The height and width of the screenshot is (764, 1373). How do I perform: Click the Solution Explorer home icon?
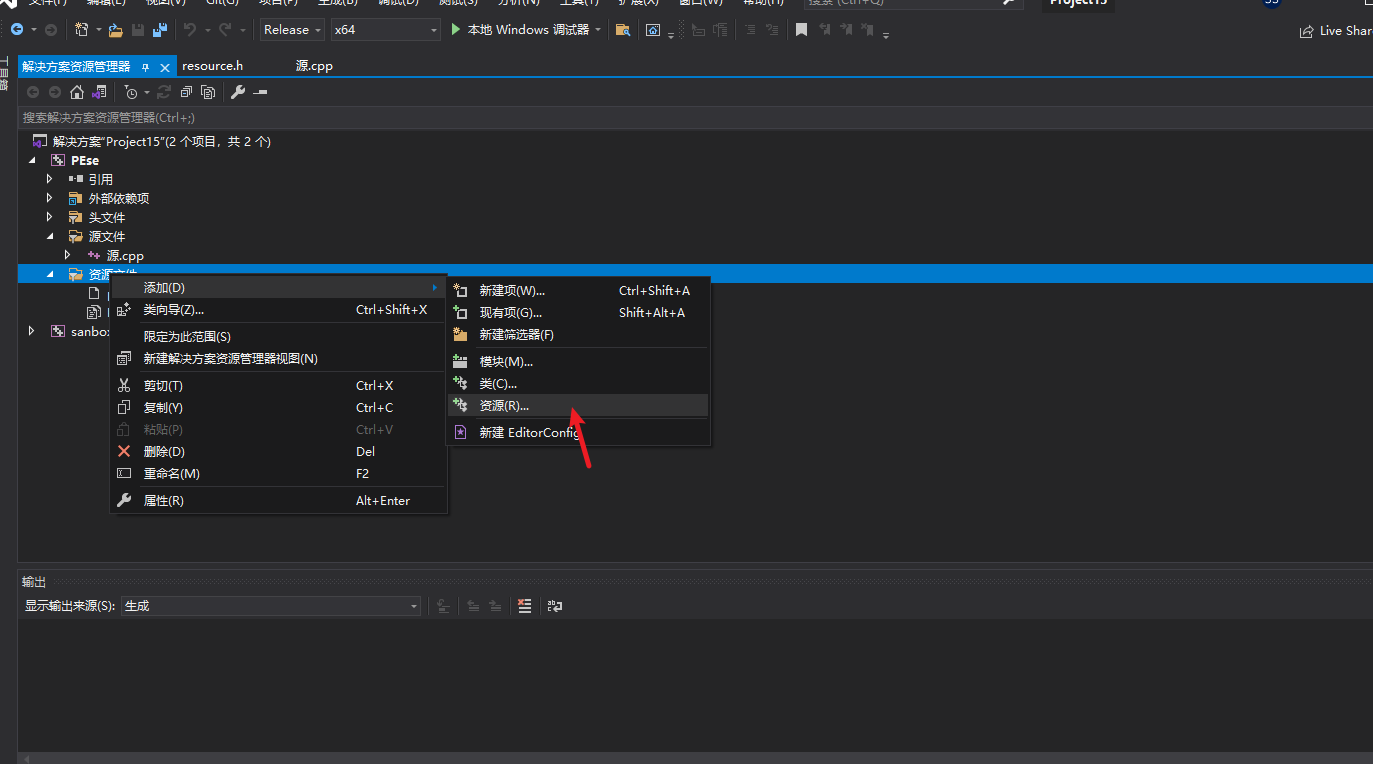coord(77,92)
